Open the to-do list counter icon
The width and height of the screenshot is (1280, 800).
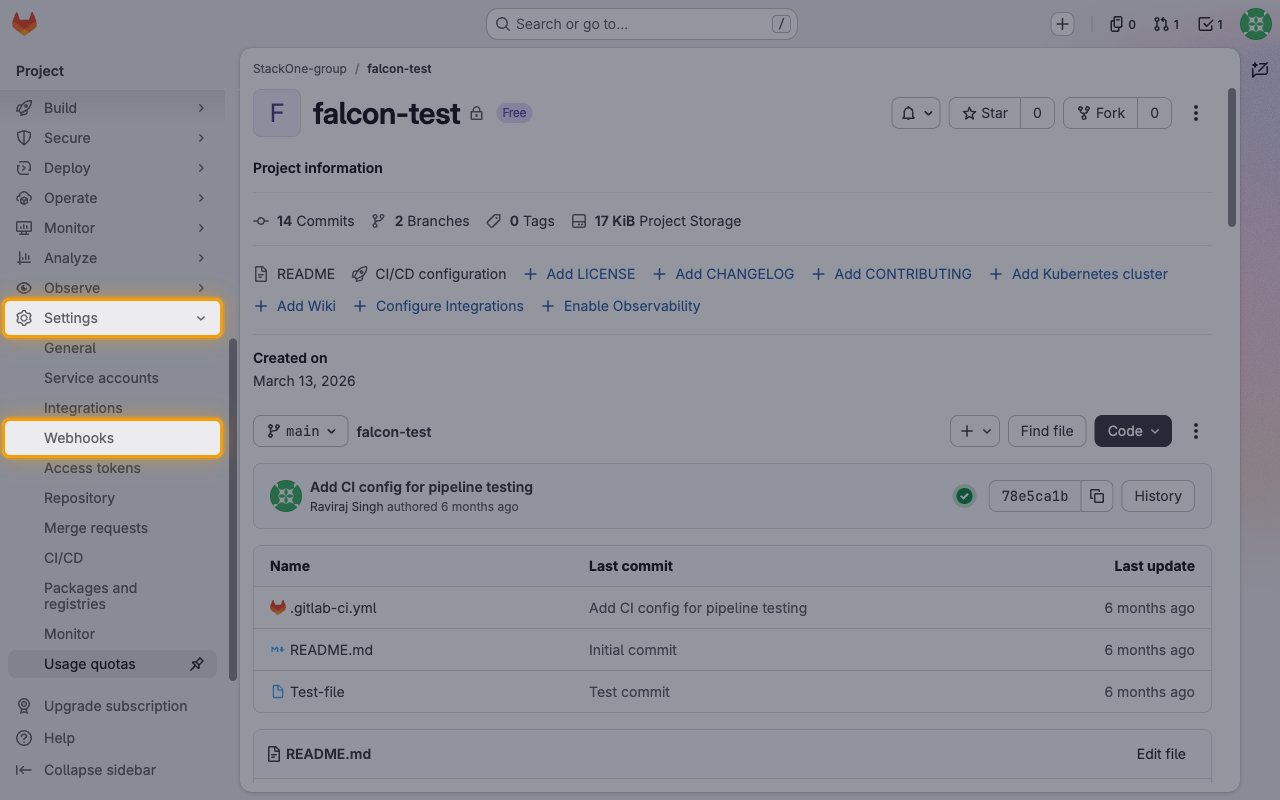pyautogui.click(x=1210, y=24)
